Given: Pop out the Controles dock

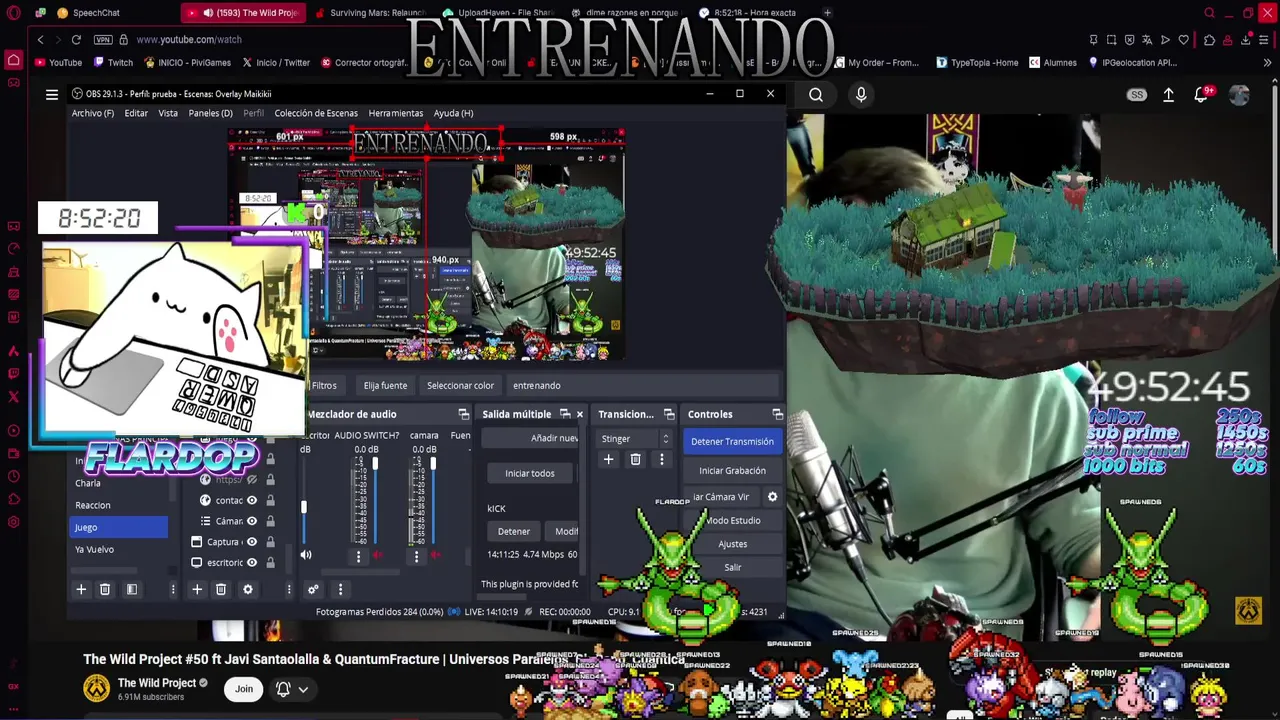Looking at the screenshot, I should click(777, 414).
